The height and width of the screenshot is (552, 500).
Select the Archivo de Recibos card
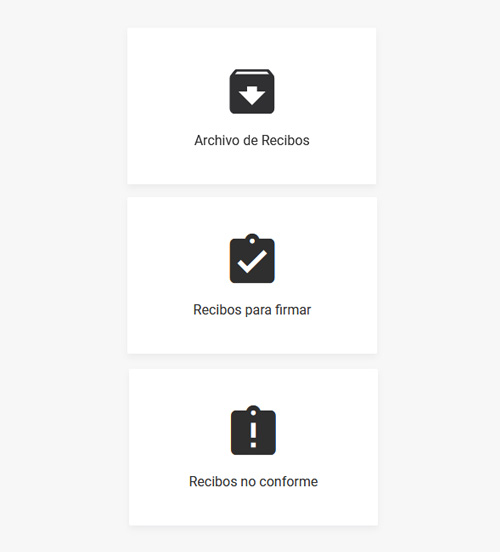[252, 106]
